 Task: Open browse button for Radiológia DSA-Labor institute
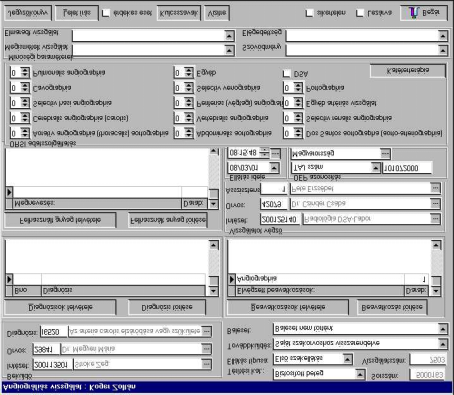[435, 219]
